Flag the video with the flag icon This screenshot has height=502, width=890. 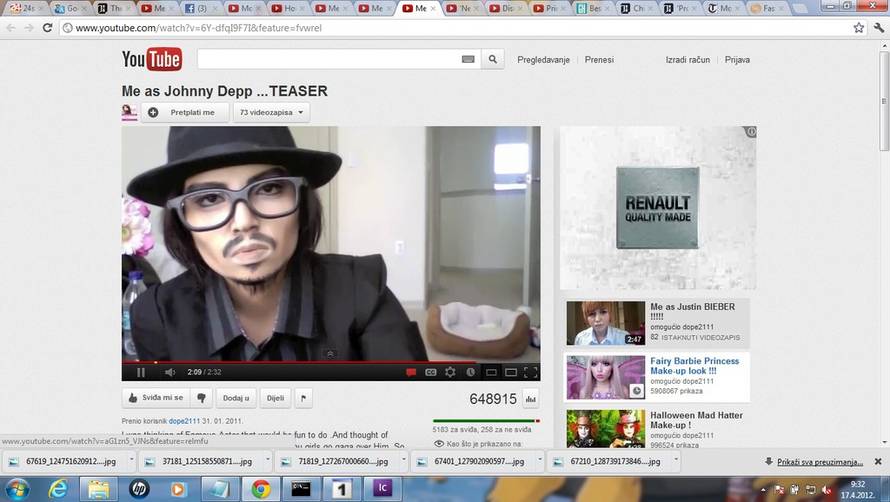[304, 398]
